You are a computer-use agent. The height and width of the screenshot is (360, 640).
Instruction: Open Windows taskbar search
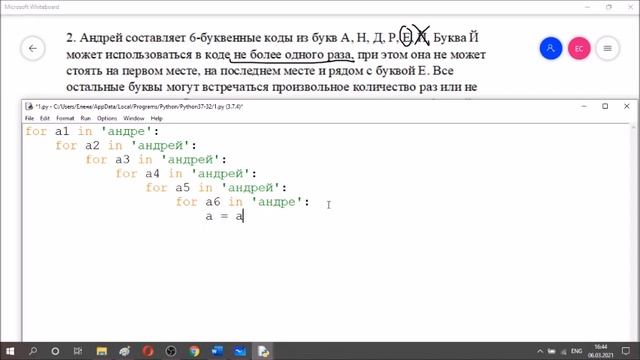[x=33, y=351]
